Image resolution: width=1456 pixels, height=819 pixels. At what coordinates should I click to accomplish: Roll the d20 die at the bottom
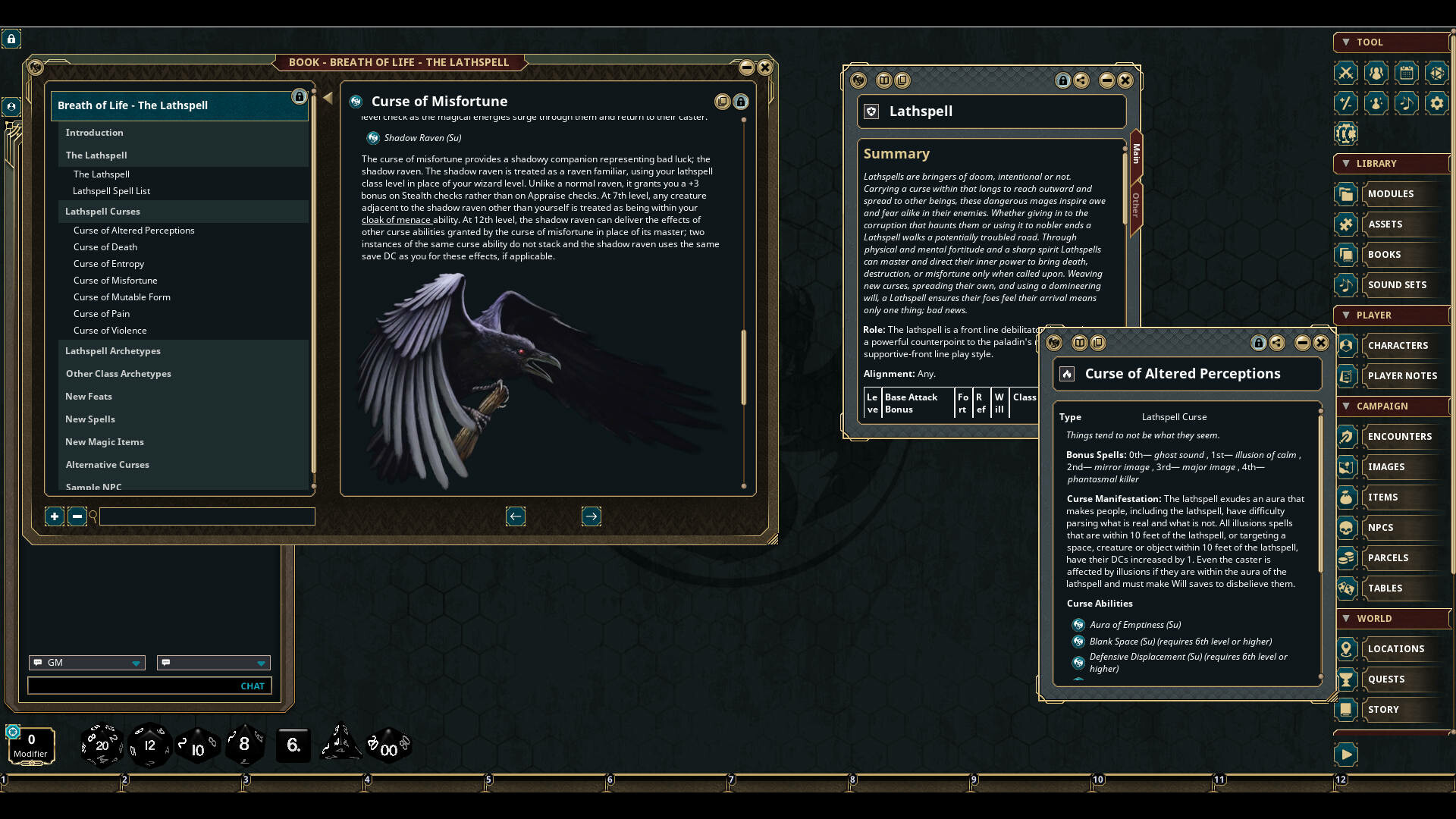click(x=102, y=744)
